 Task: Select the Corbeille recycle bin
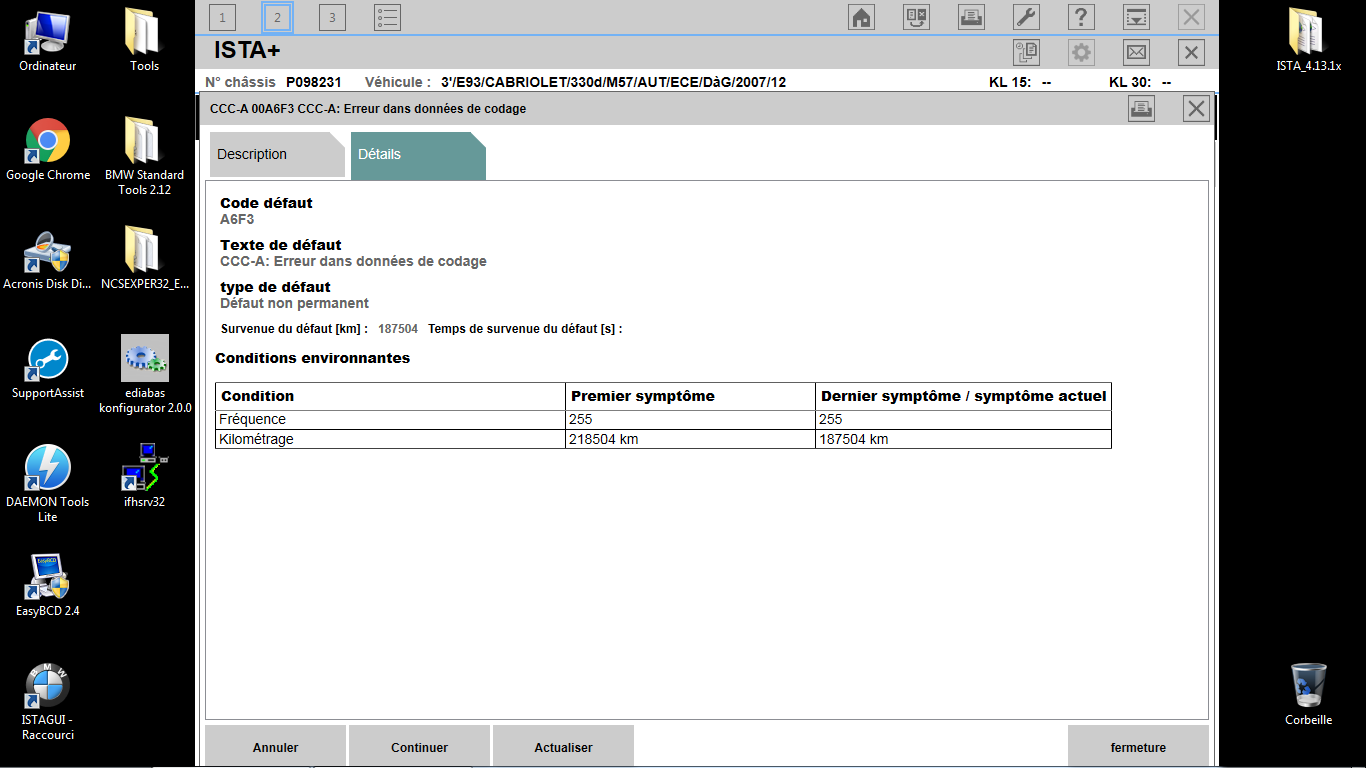[1308, 695]
